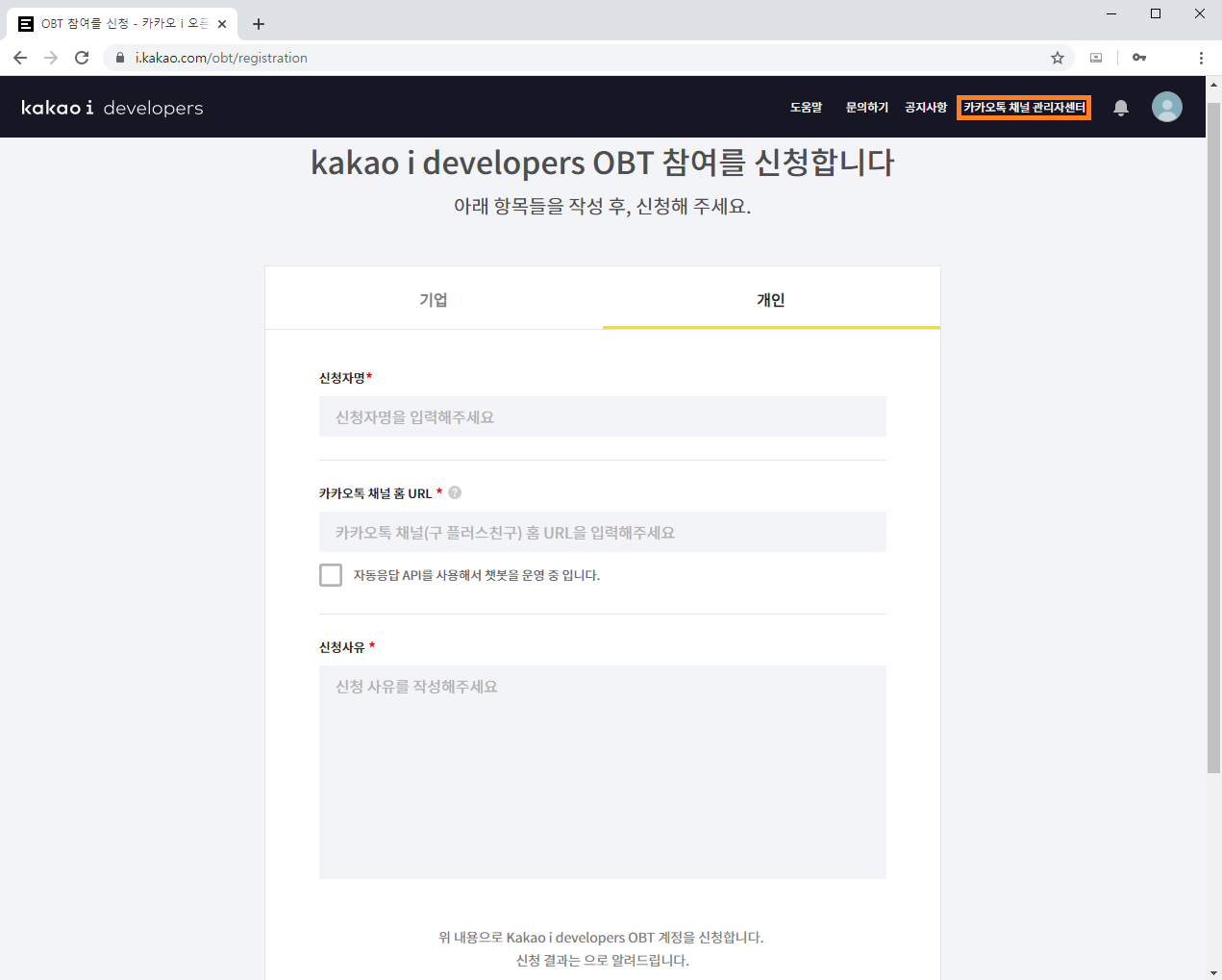Reload the page with refresh icon
Image resolution: width=1222 pixels, height=980 pixels.
tap(82, 58)
